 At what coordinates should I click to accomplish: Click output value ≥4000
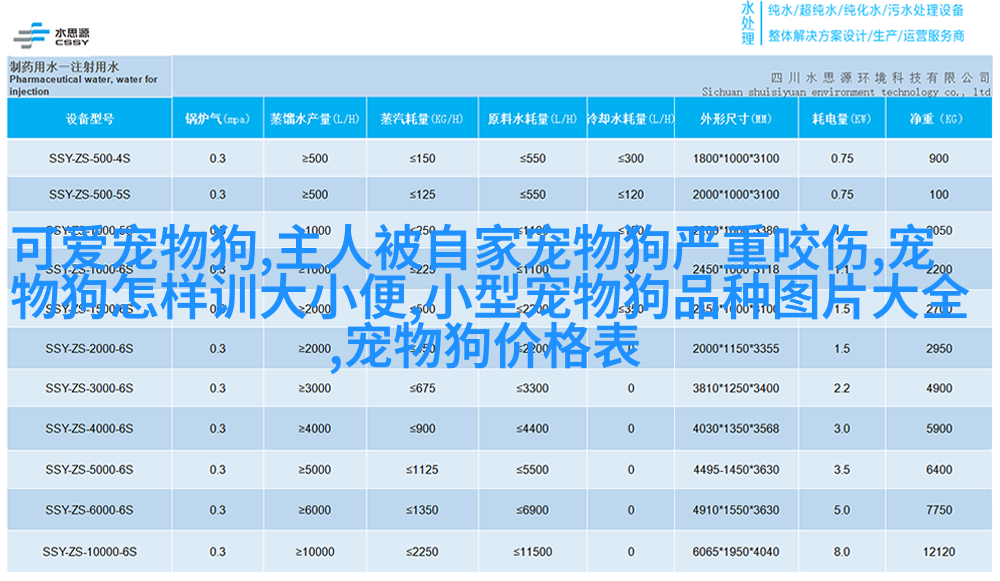pyautogui.click(x=315, y=429)
